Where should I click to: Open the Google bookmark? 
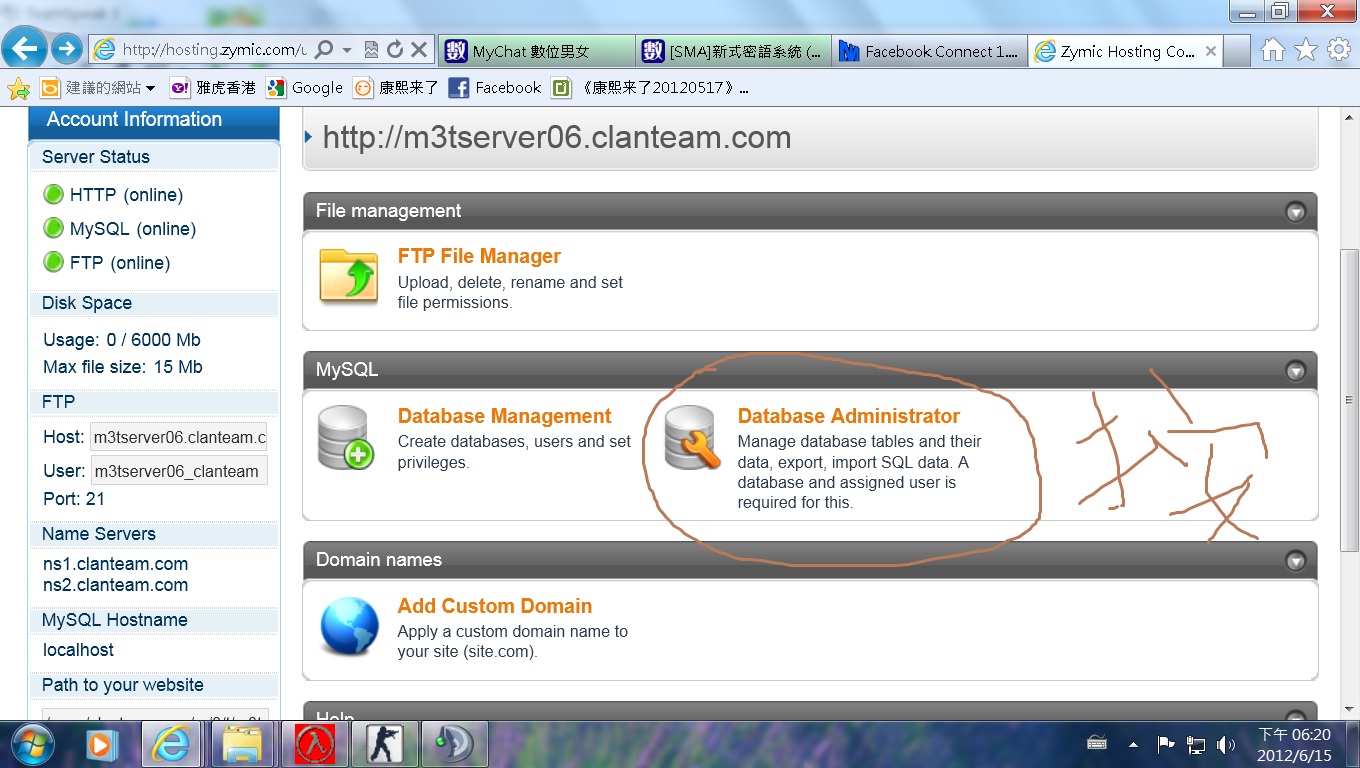pos(305,88)
